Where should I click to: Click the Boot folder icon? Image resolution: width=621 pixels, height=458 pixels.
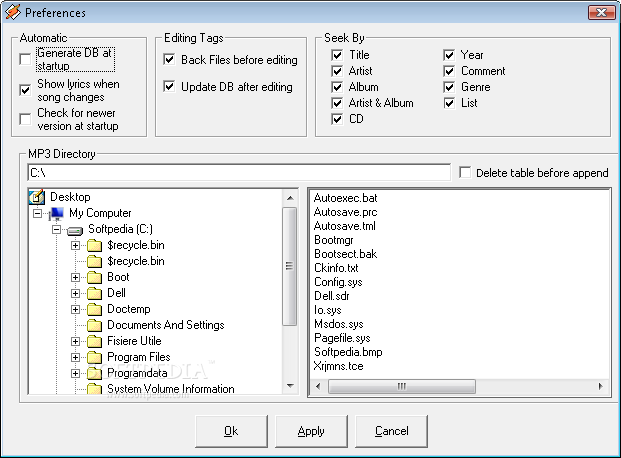[94, 277]
